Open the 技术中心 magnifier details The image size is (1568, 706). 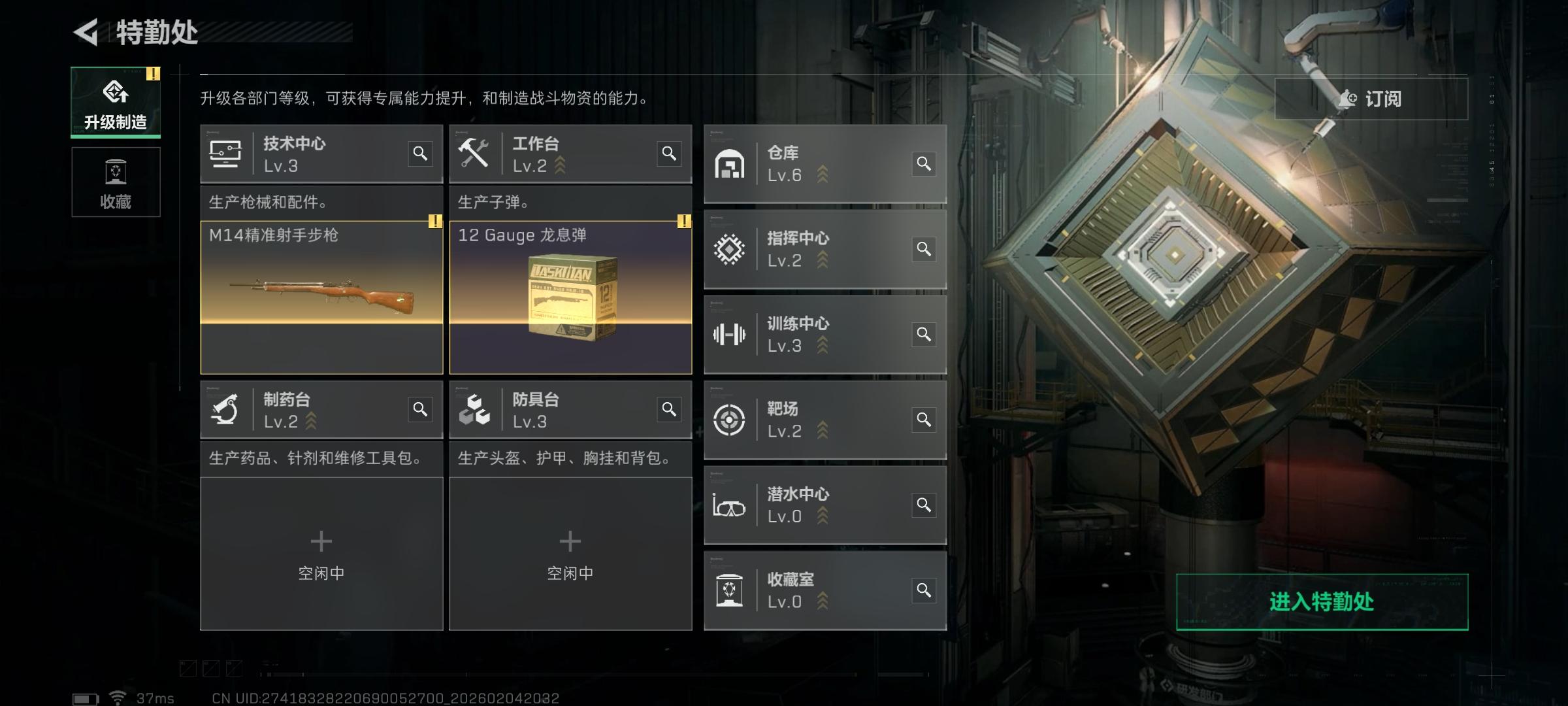coord(420,154)
